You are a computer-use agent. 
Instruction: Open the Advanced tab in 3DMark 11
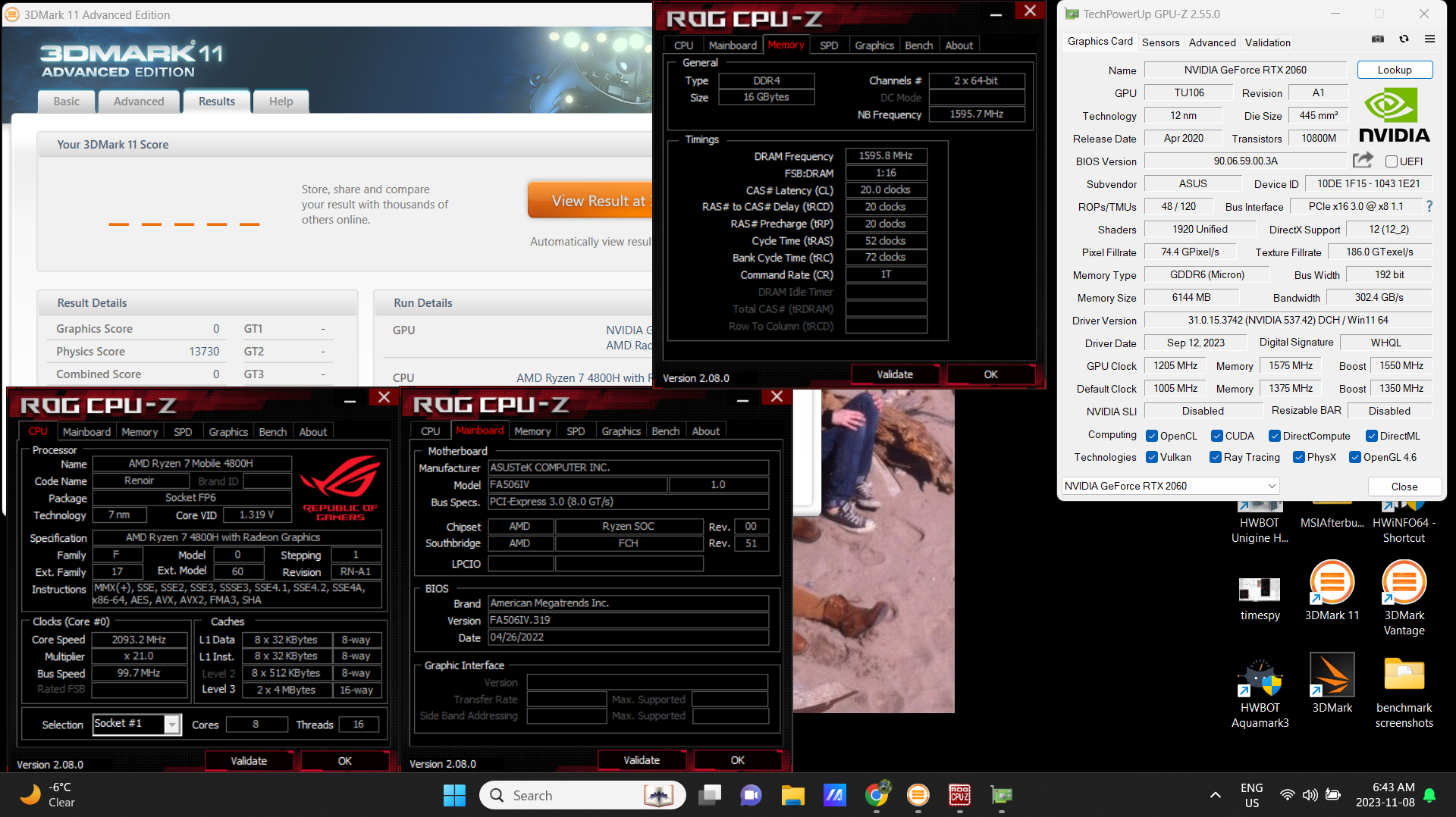tap(139, 102)
